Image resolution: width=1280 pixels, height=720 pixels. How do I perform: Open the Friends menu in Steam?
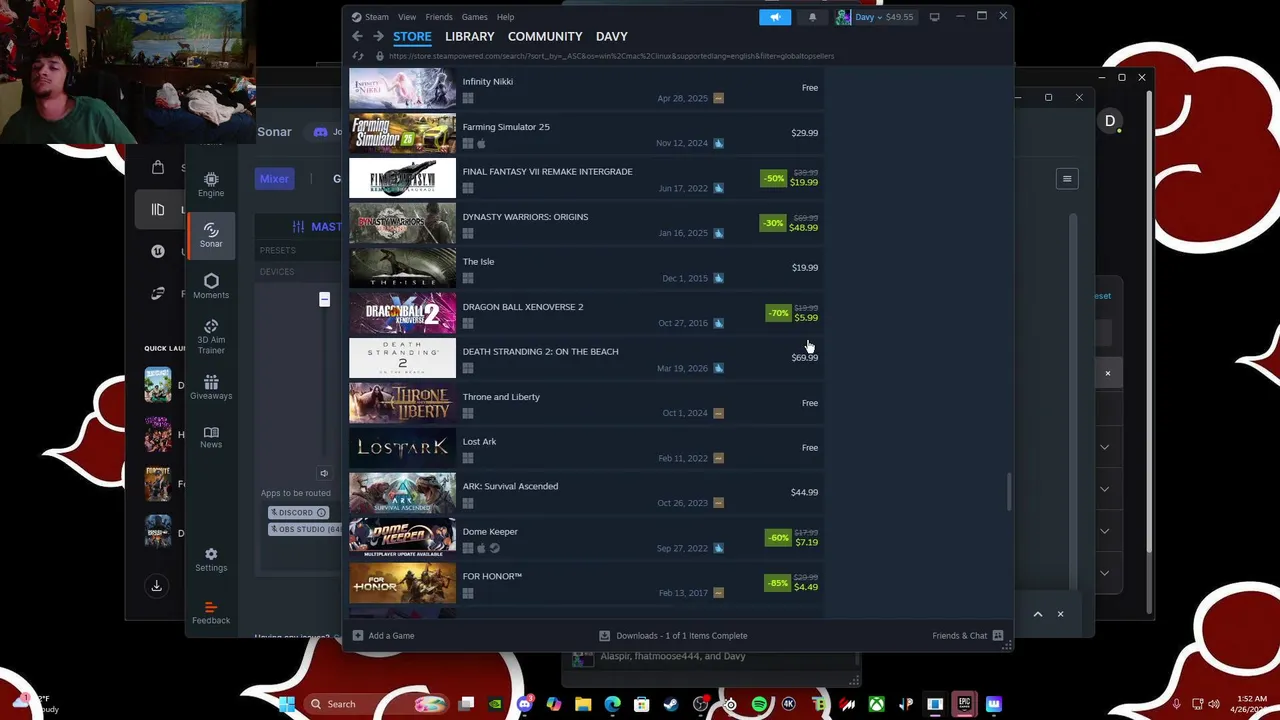pos(439,17)
